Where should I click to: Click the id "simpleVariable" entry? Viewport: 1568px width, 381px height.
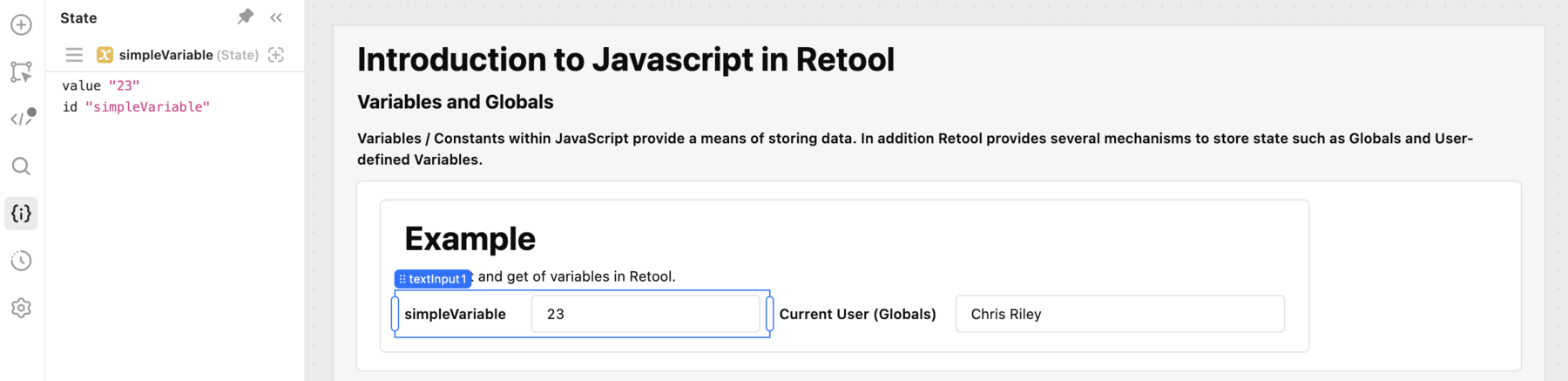136,106
